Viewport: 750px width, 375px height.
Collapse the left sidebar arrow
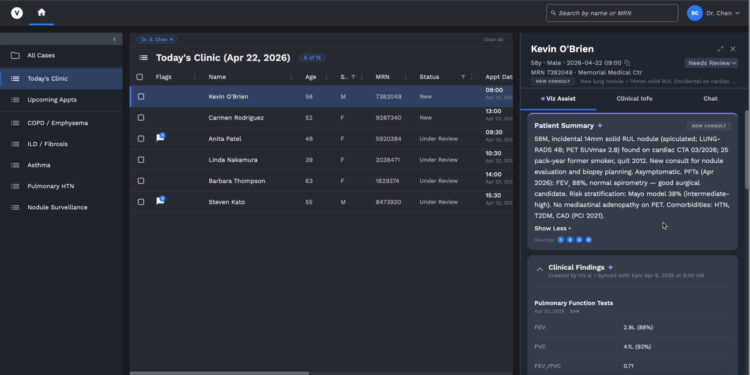click(114, 39)
